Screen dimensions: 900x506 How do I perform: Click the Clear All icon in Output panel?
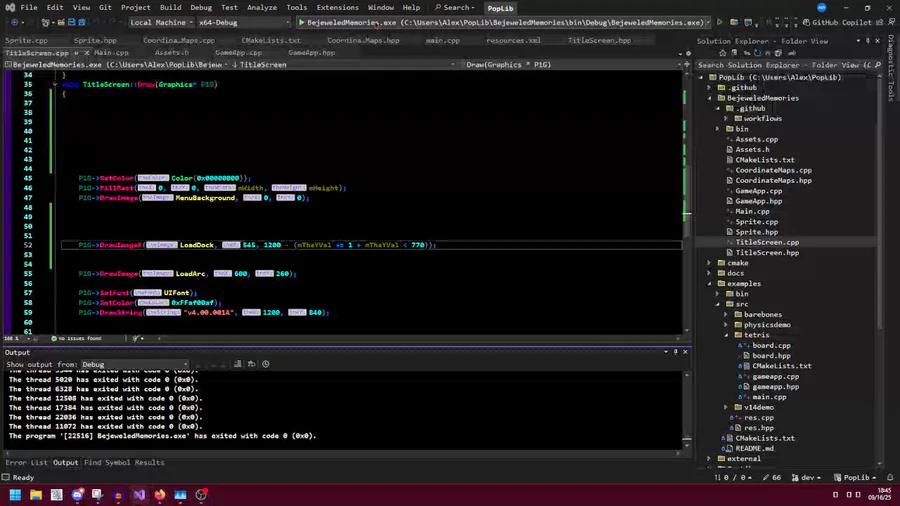tap(237, 364)
